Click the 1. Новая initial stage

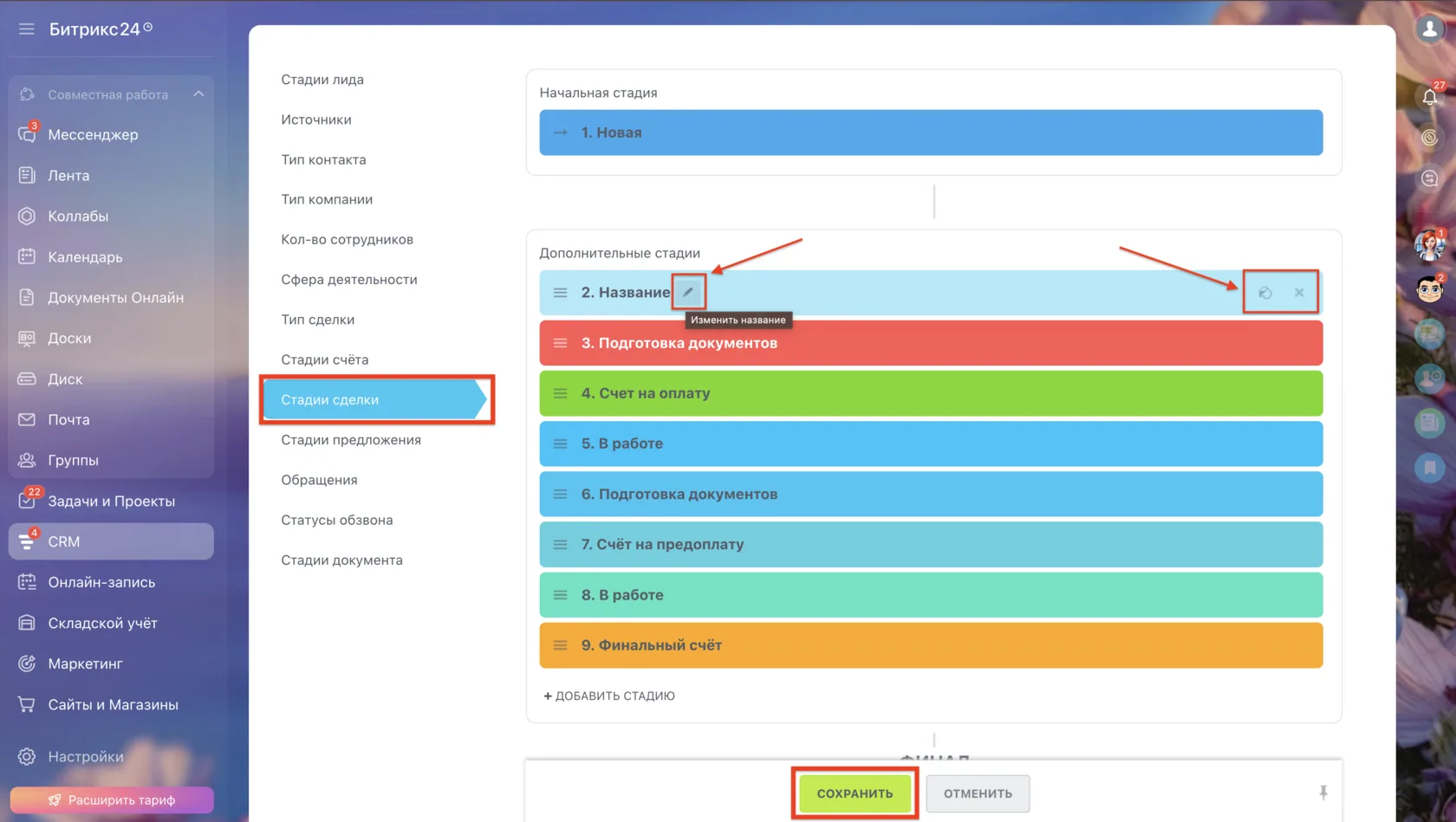click(x=931, y=133)
